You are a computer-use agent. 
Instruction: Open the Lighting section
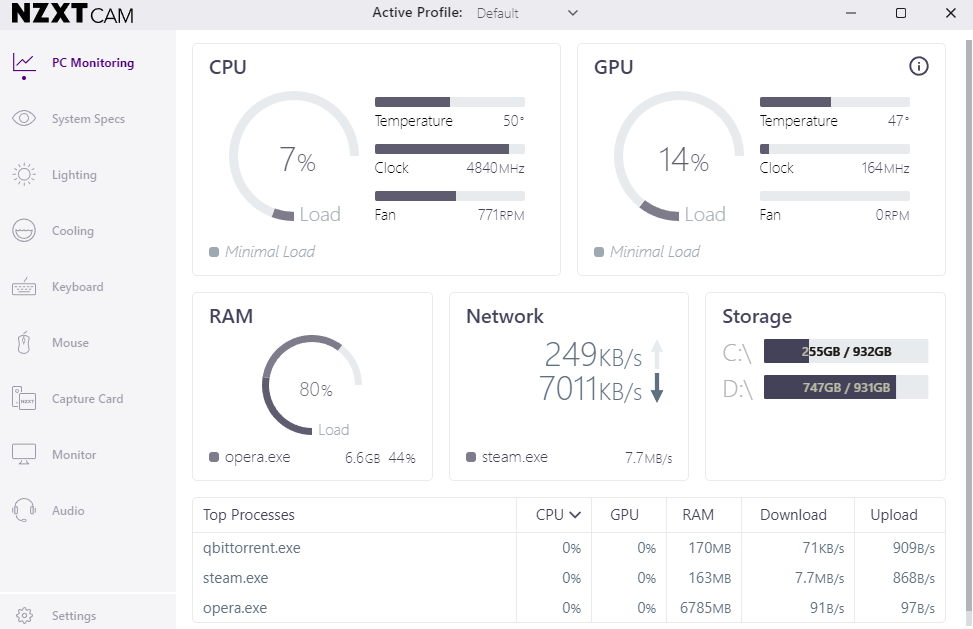74,175
